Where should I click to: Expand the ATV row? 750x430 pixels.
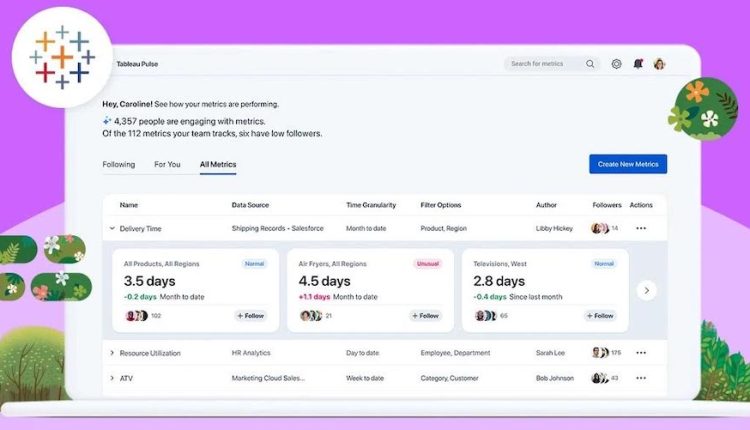tap(112, 378)
